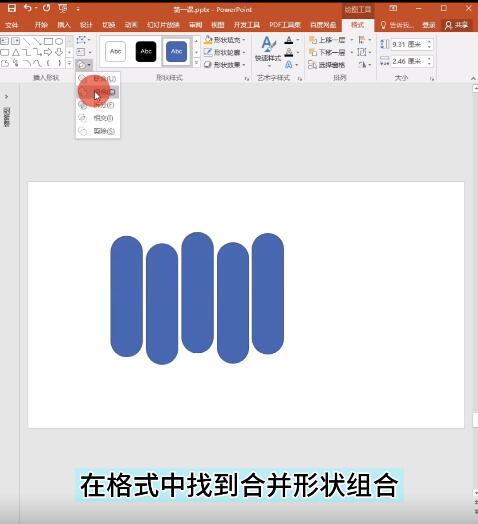Open the text fill color A dropdown
Viewport: 478px width, 524px height.
click(292, 40)
